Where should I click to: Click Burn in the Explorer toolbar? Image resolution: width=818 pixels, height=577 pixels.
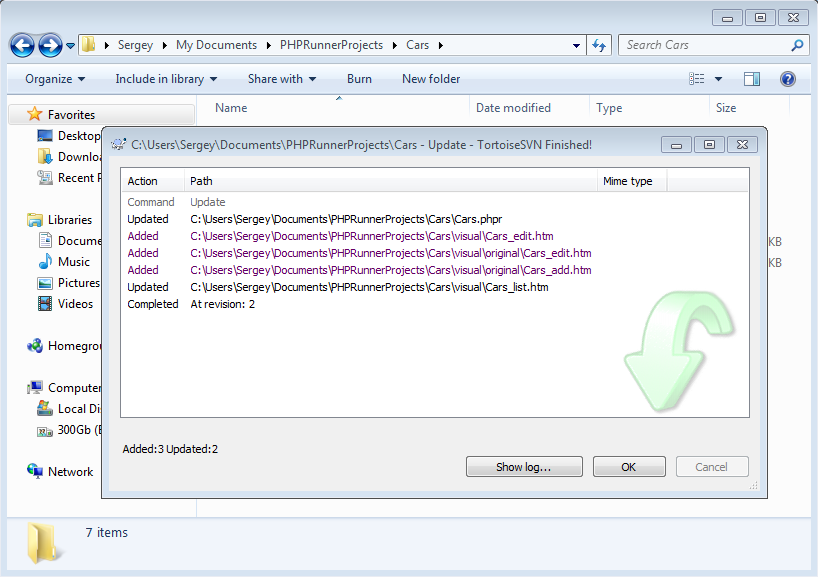click(359, 79)
